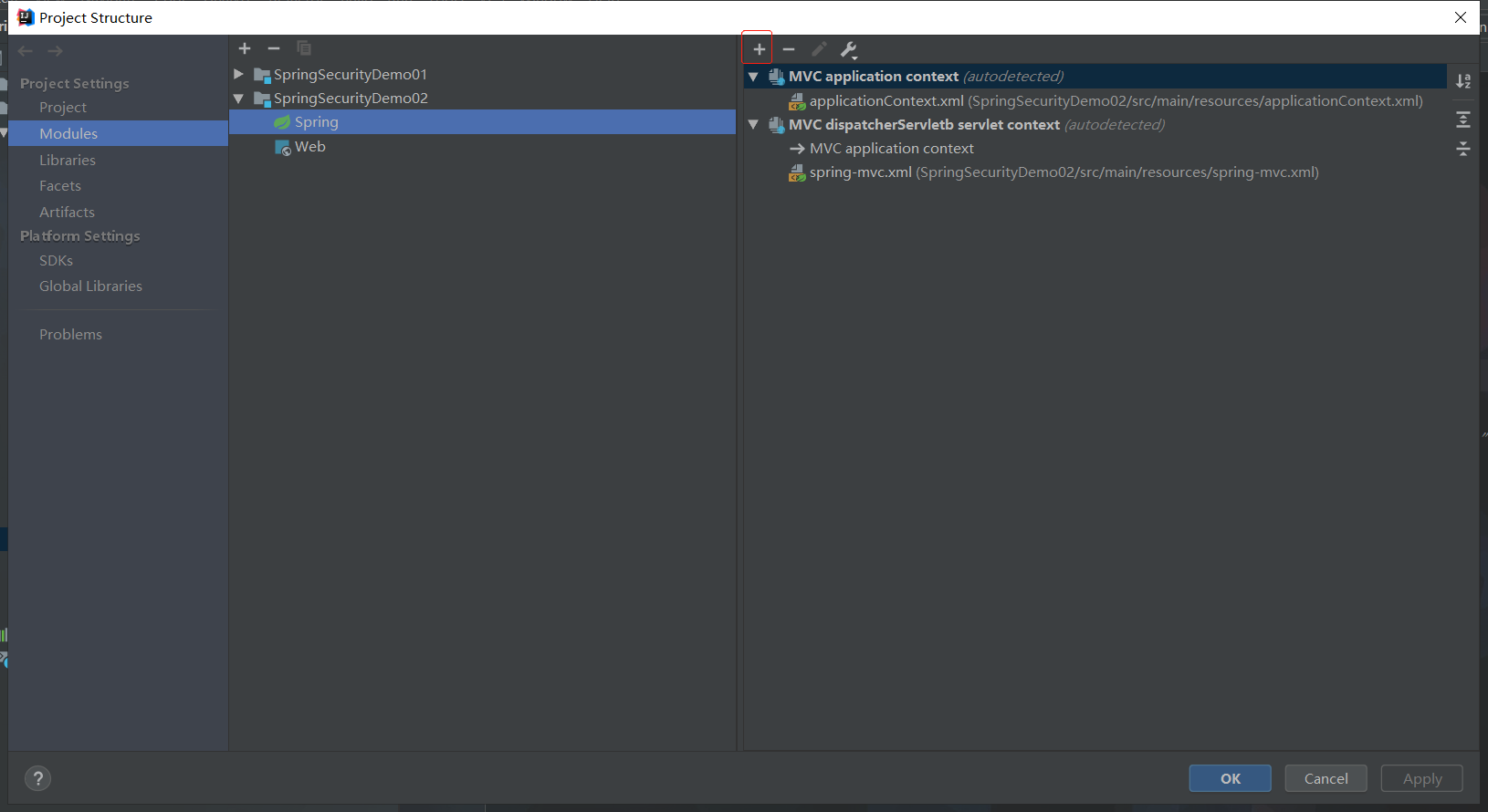
Task: Click the remove module minus icon
Action: (x=274, y=48)
